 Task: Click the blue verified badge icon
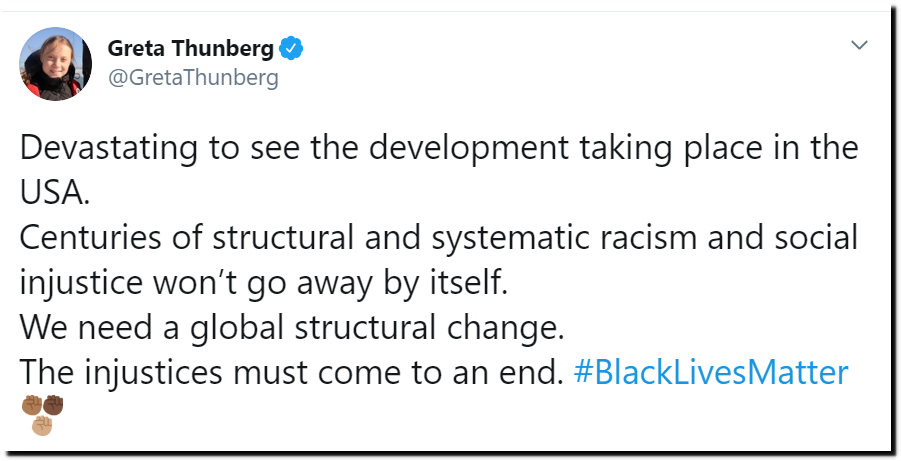click(291, 48)
